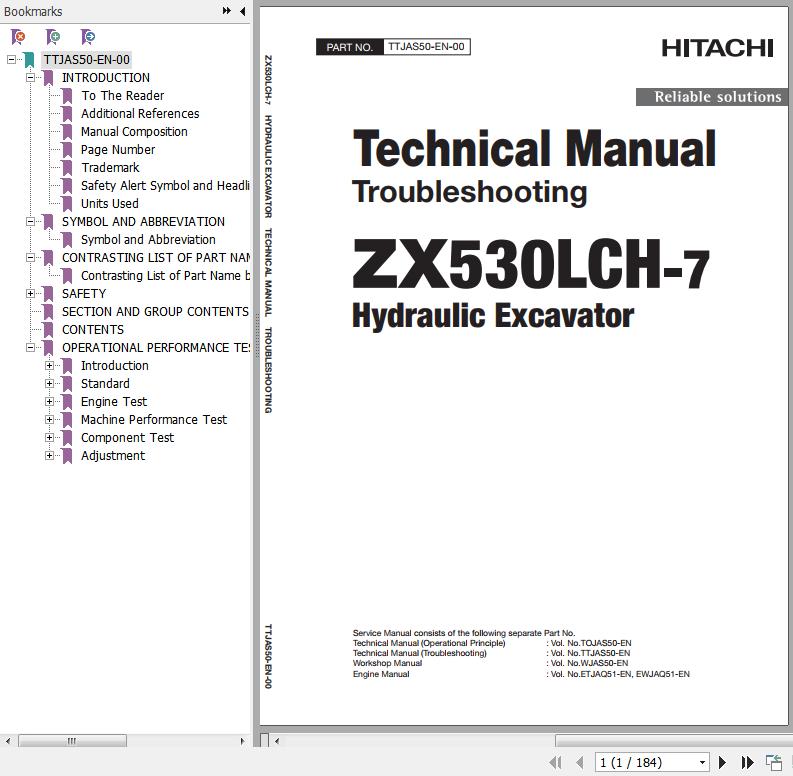The height and width of the screenshot is (776, 793).
Task: Click the delete bookmark icon
Action: [x=18, y=37]
